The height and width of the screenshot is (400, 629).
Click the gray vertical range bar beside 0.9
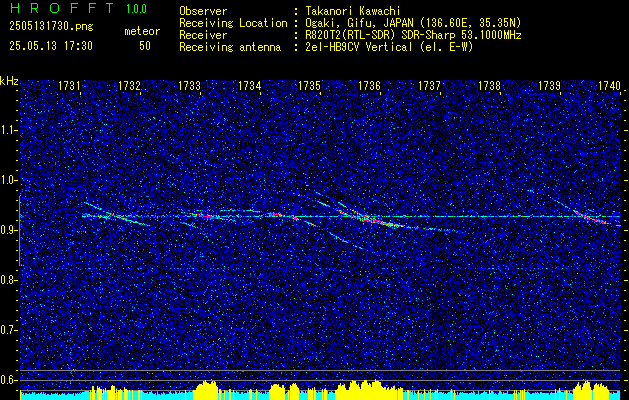point(19,231)
